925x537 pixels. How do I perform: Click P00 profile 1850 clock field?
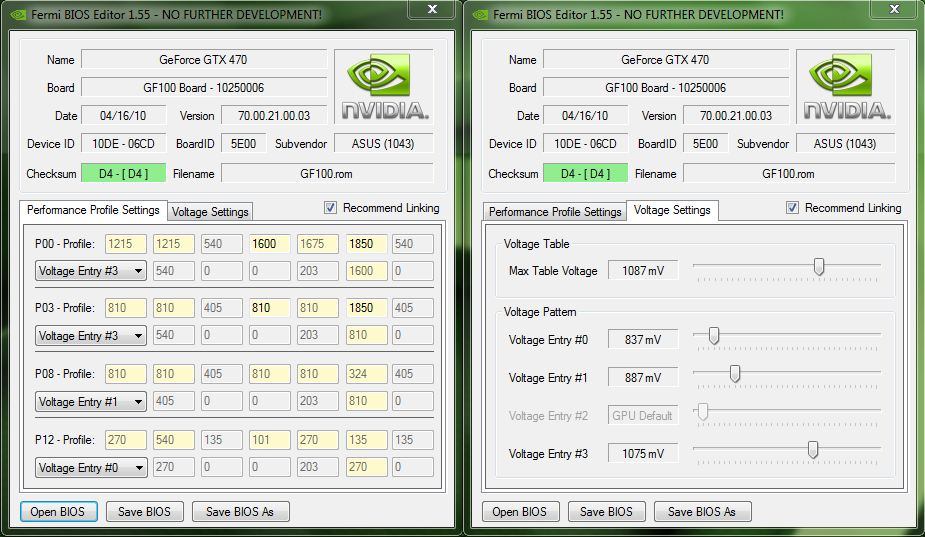click(366, 244)
